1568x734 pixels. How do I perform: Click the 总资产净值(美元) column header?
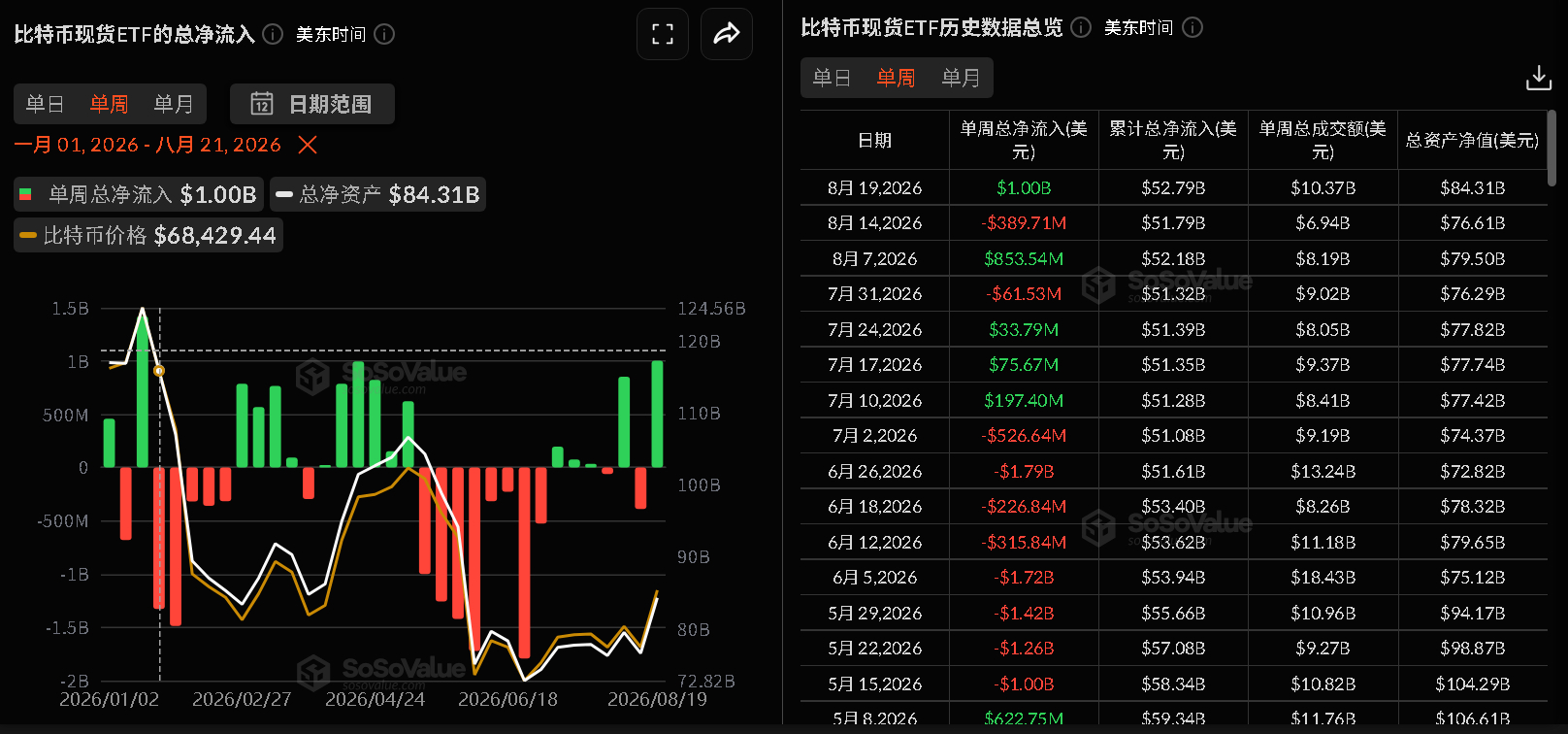(1472, 141)
